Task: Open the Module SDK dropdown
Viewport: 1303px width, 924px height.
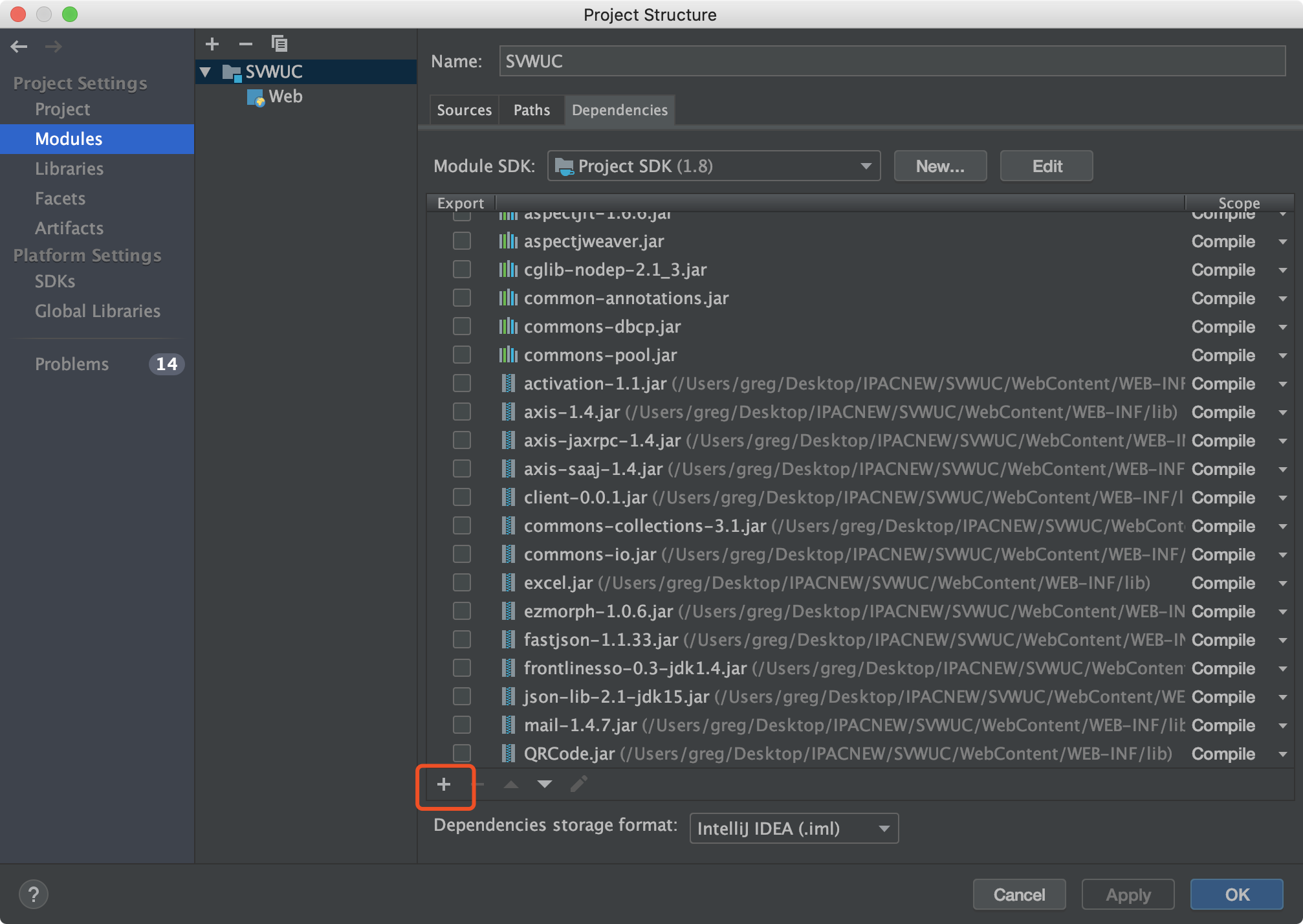Action: (x=714, y=166)
